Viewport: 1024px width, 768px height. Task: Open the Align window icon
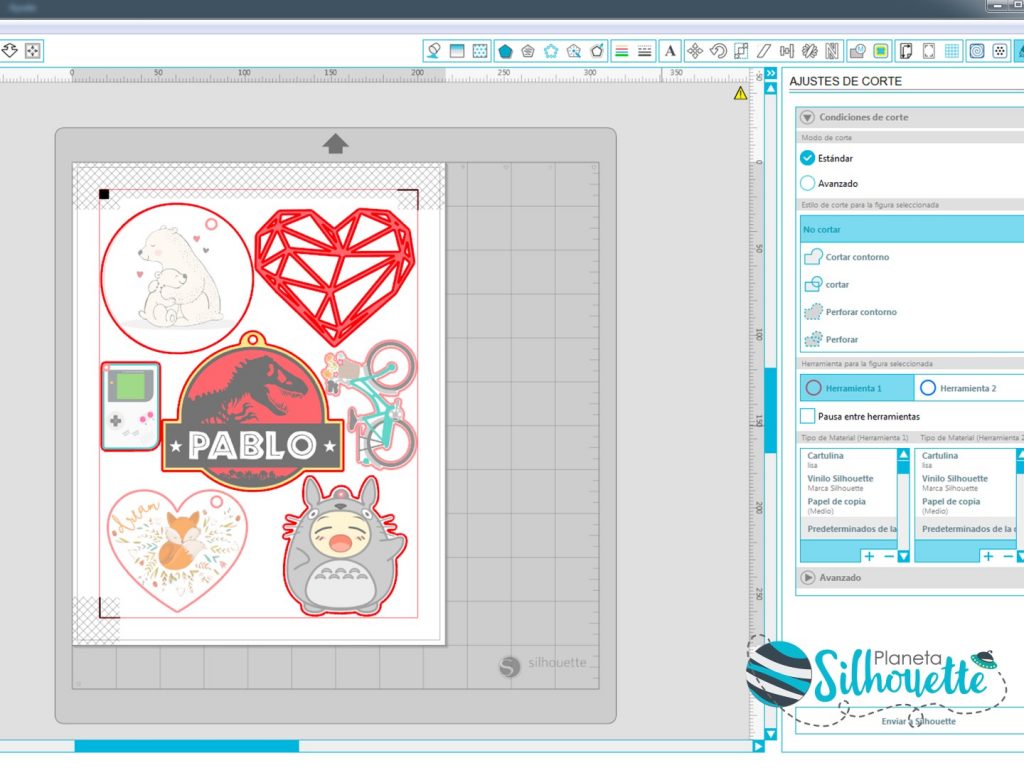[787, 51]
